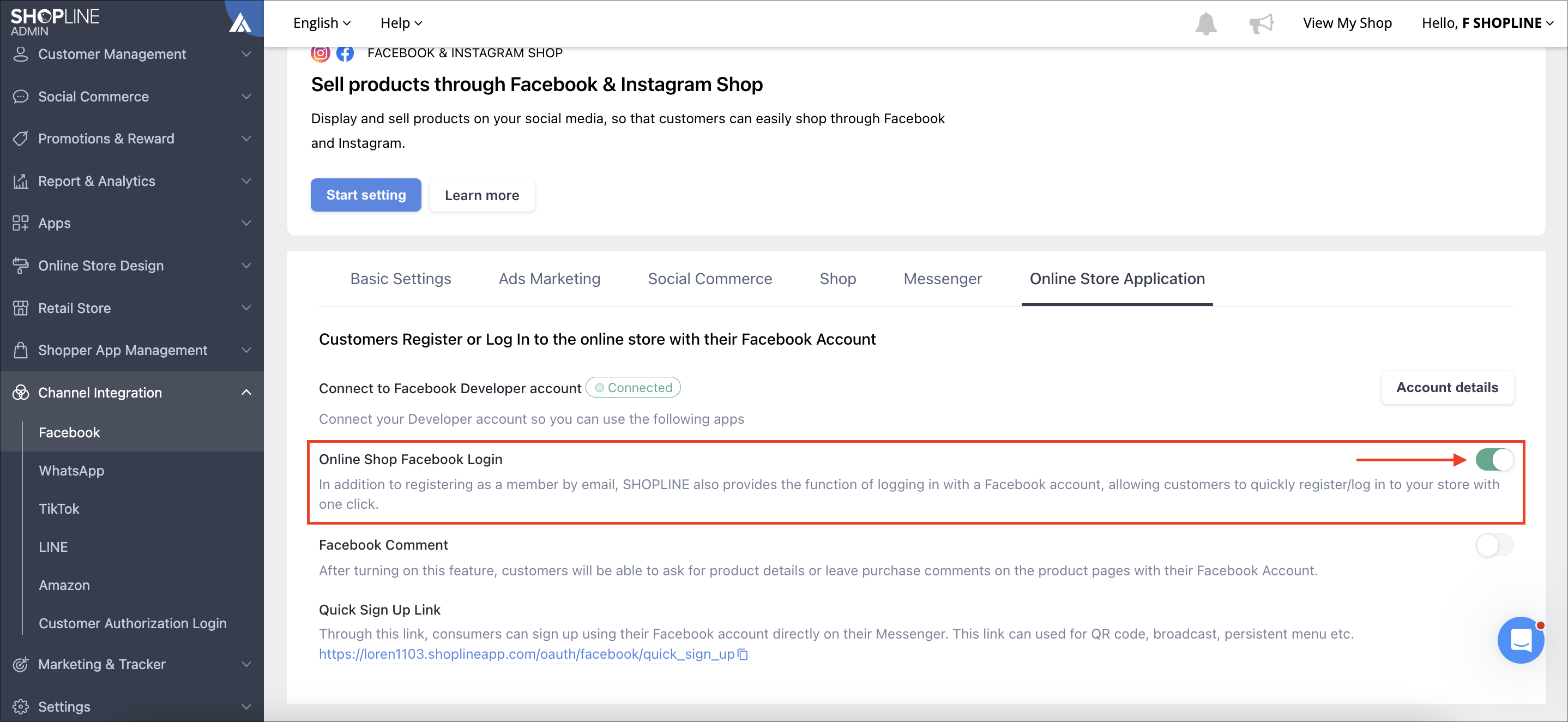The image size is (1568, 722).
Task: Click the 'Quick Sign Up Link' heading
Action: tap(380, 610)
